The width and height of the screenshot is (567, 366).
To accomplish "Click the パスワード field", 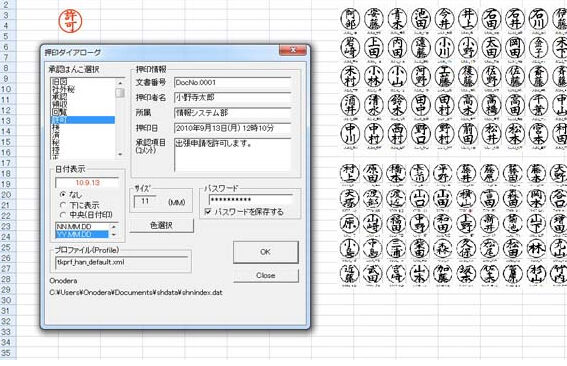I will coord(251,200).
